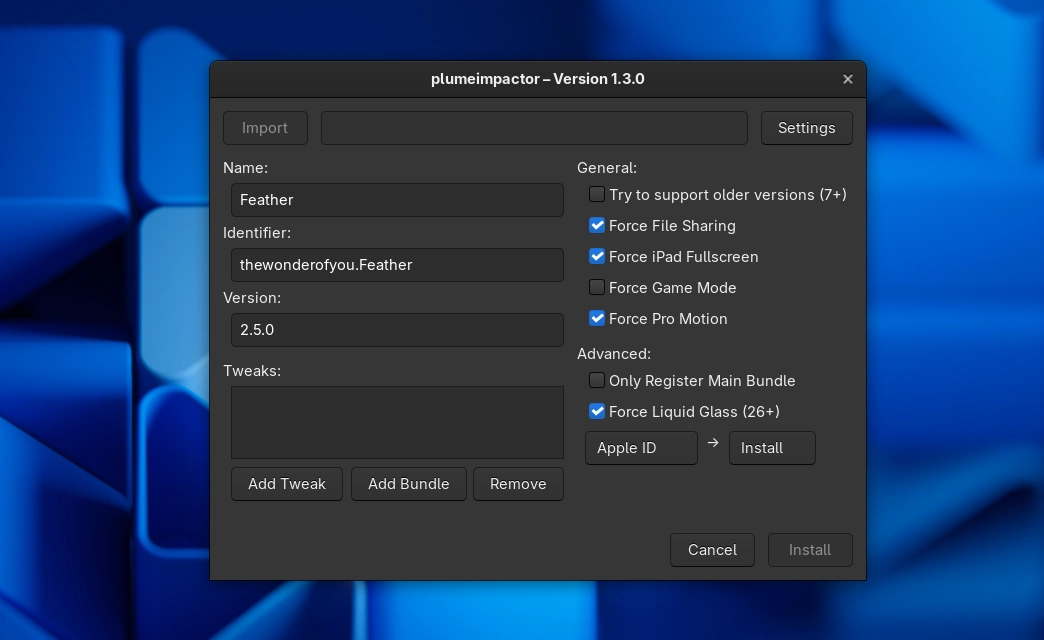The height and width of the screenshot is (640, 1044).
Task: Close the plumeimpactor window
Action: [847, 79]
